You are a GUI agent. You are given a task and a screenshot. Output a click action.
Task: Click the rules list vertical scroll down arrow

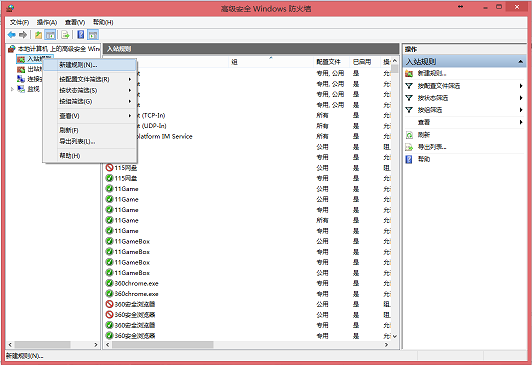(395, 337)
